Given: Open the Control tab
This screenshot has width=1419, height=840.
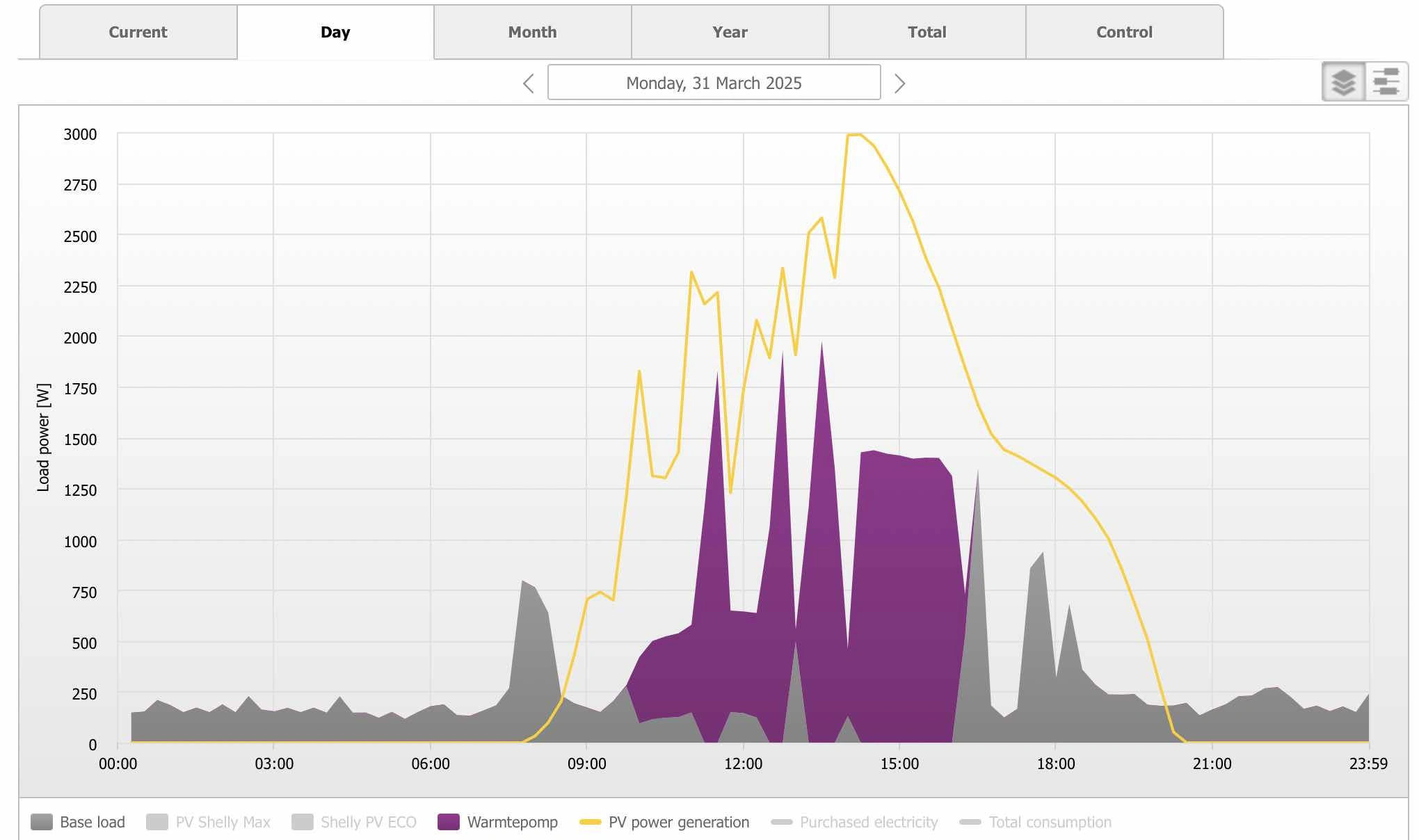Looking at the screenshot, I should (x=1124, y=32).
